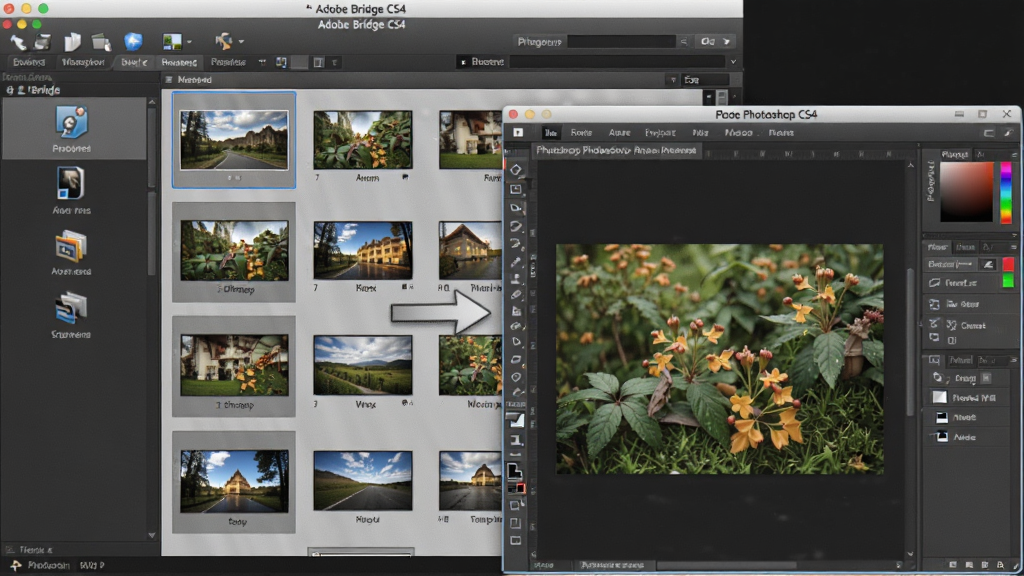Image resolution: width=1024 pixels, height=576 pixels.
Task: Click the bottom screen mode icon in Photoshop toolbox
Action: coord(516,541)
